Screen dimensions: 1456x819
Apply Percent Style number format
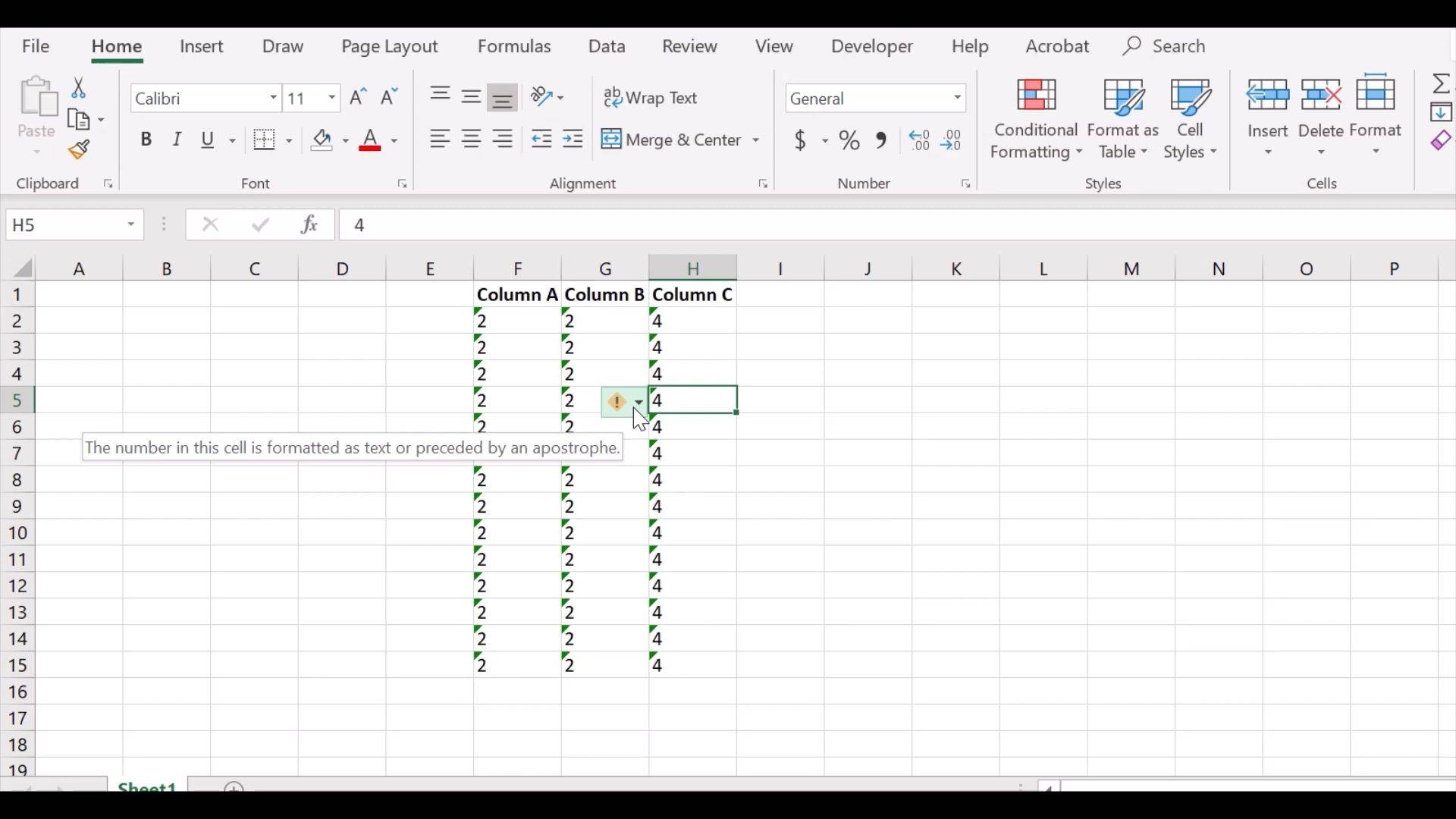[849, 140]
